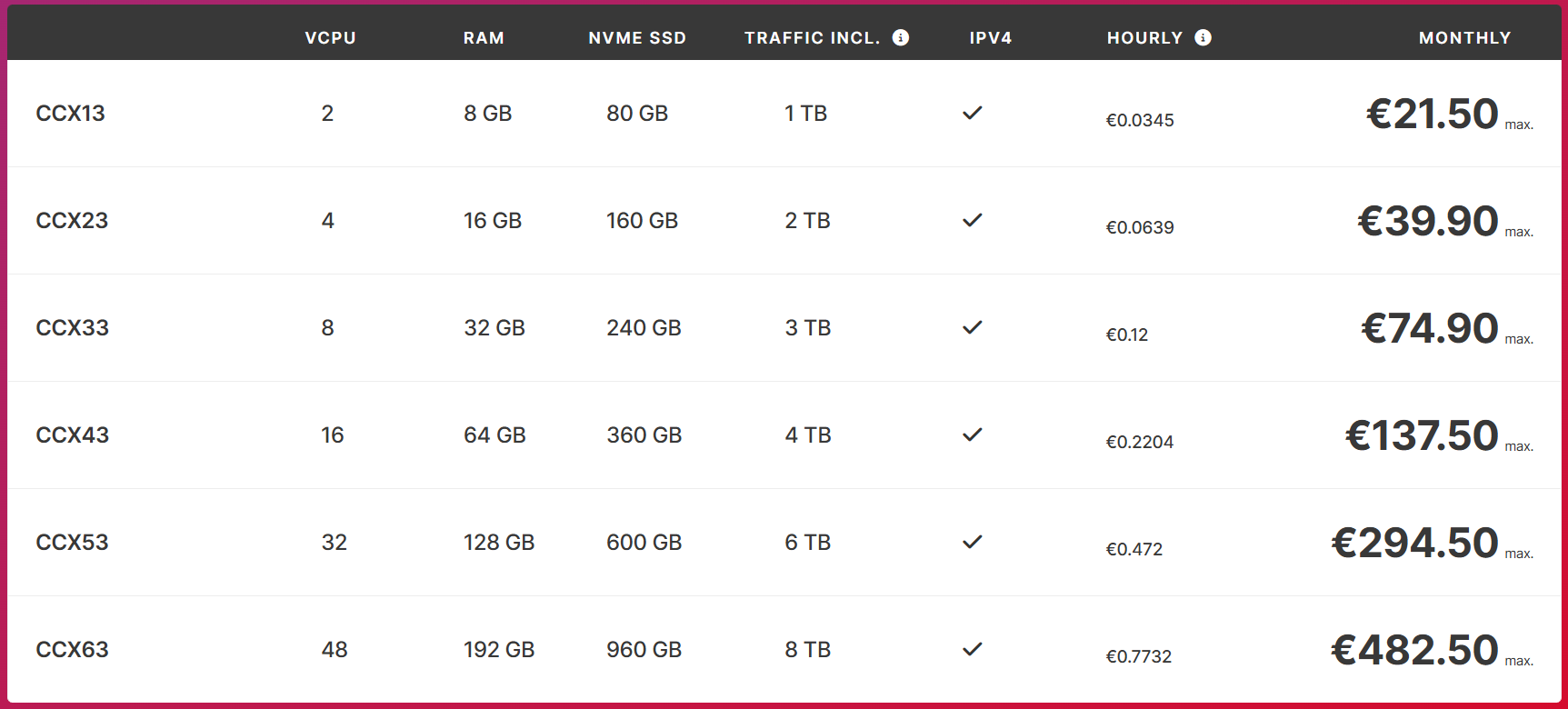
Task: Click the NVME SSD column header
Action: pos(637,38)
